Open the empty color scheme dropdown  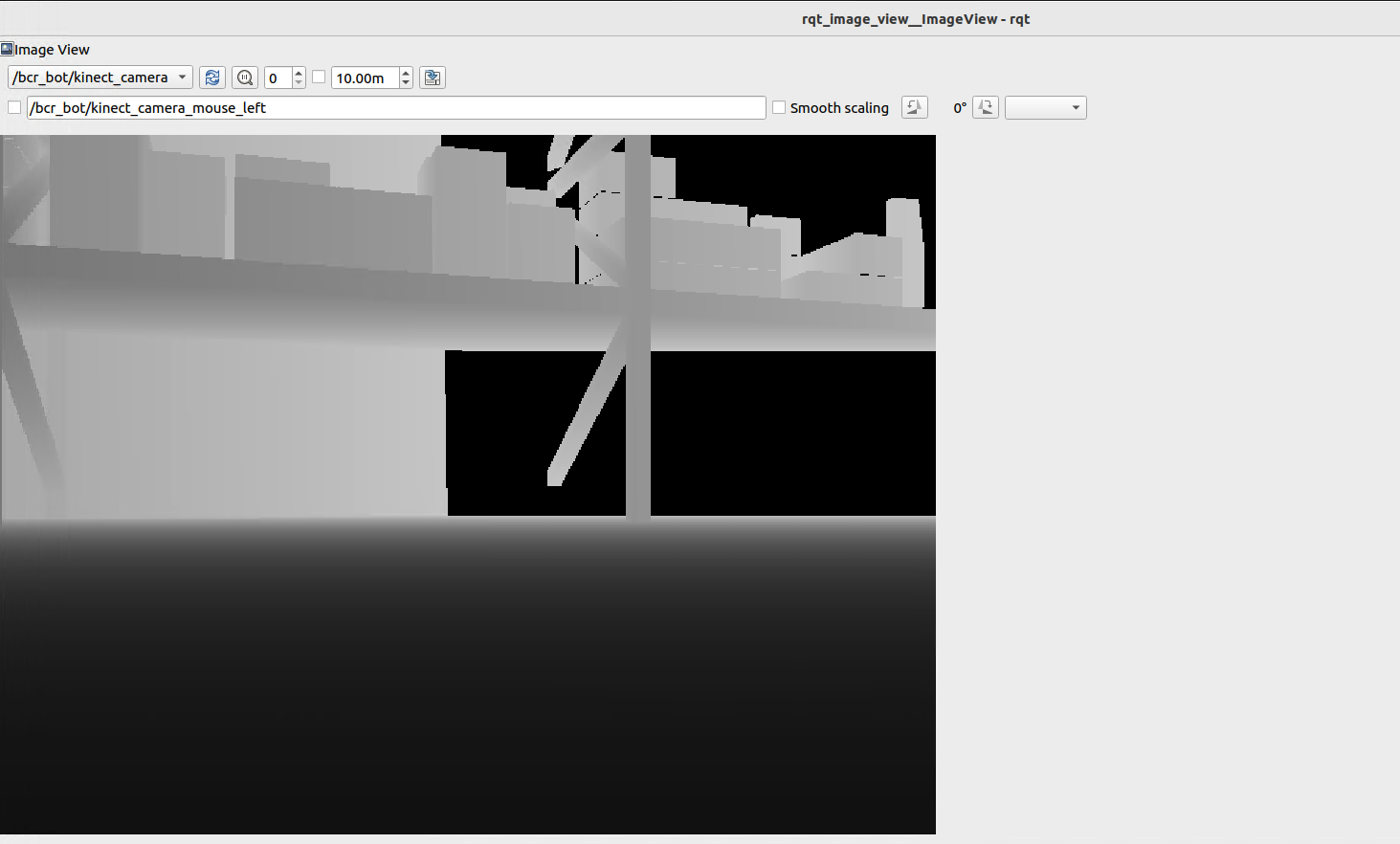point(1046,107)
